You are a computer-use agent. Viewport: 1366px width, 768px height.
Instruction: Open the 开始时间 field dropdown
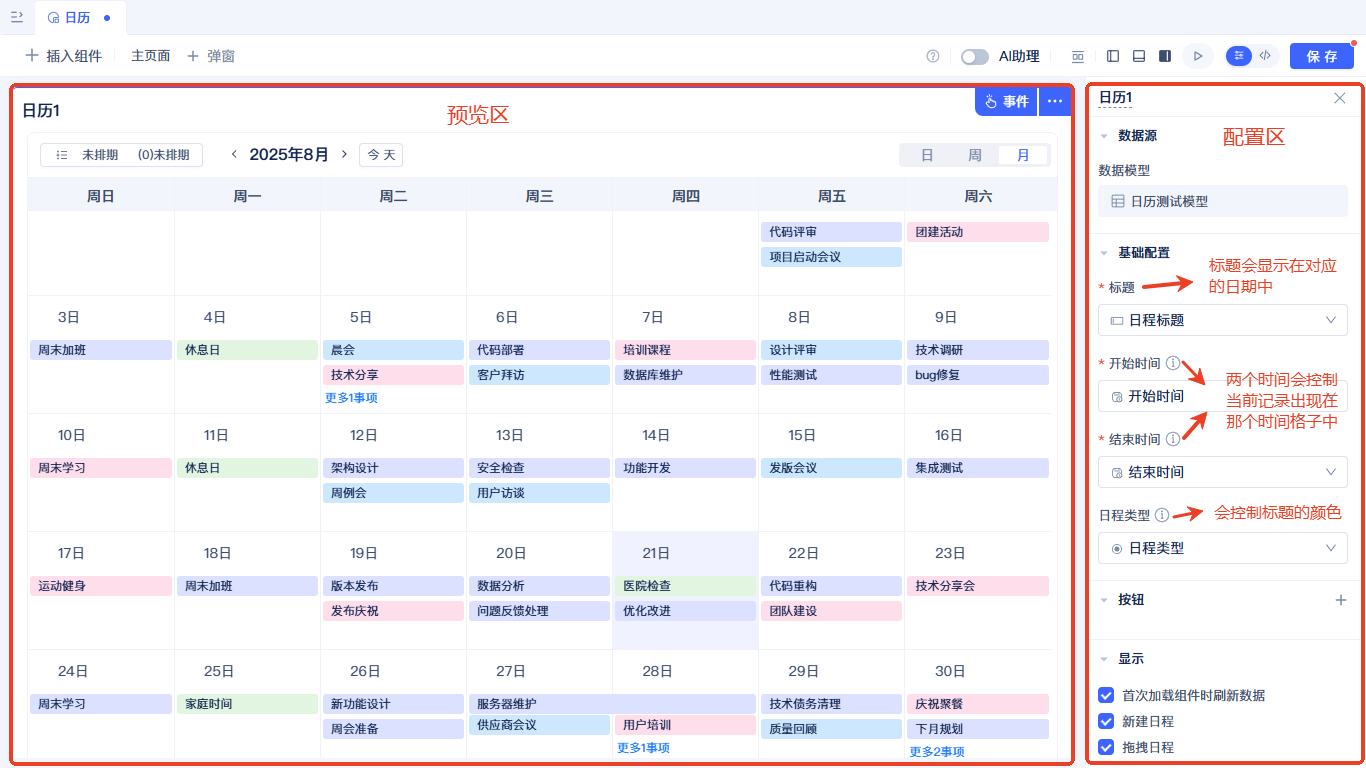[x=1223, y=396]
